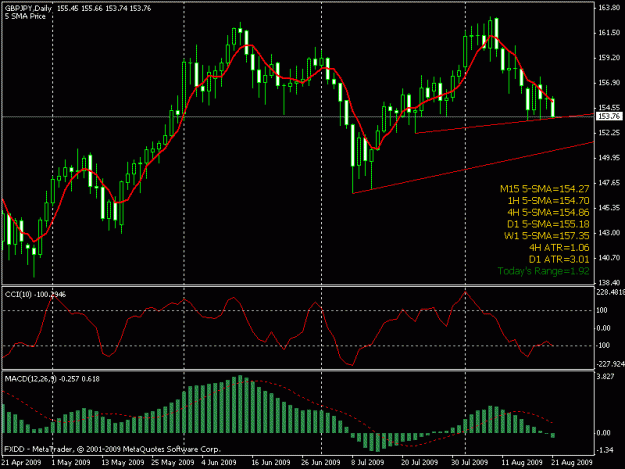625x469 pixels.
Task: Click the '20 Jul 2009' date label
Action: pyautogui.click(x=420, y=462)
